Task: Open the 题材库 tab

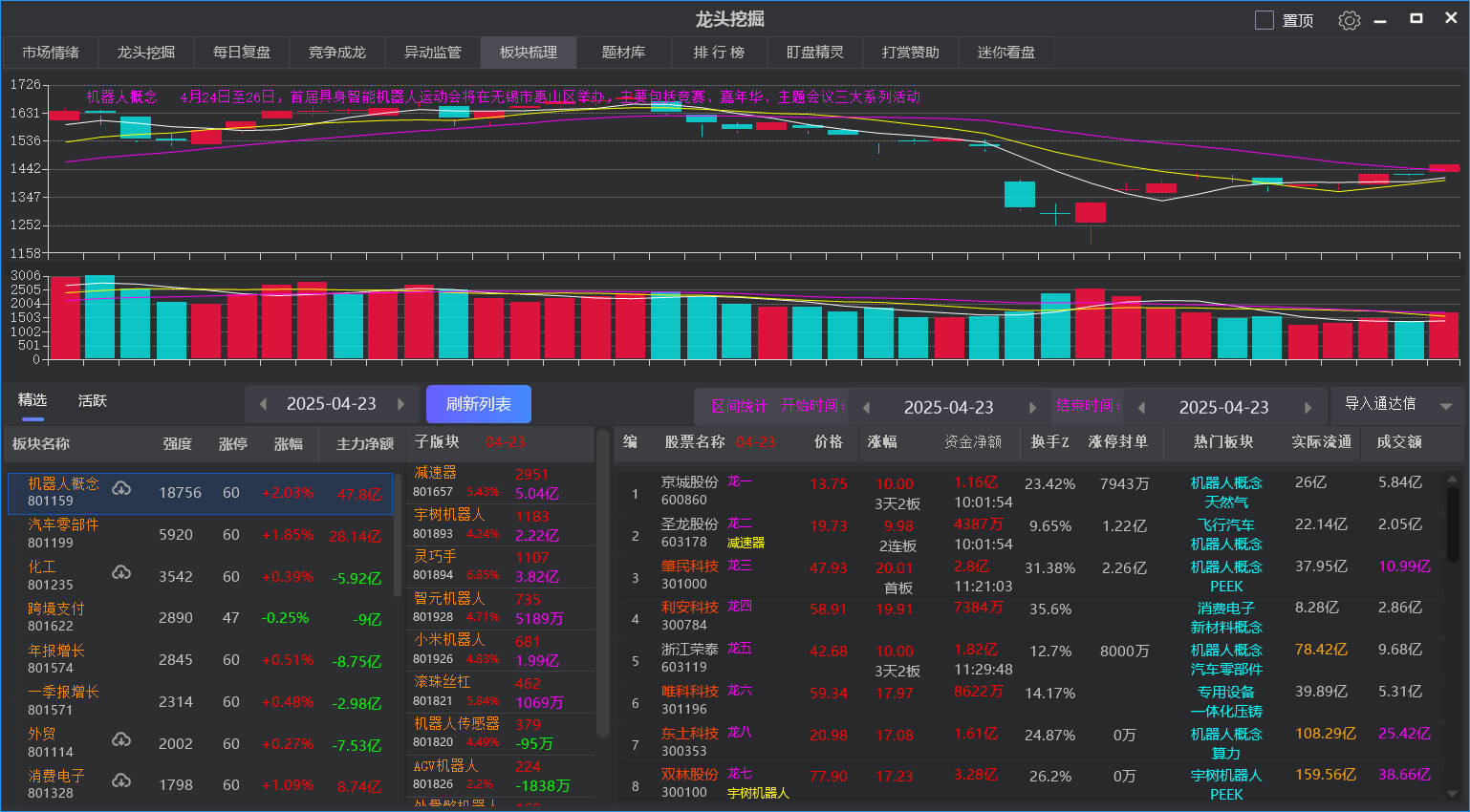Action: coord(624,52)
